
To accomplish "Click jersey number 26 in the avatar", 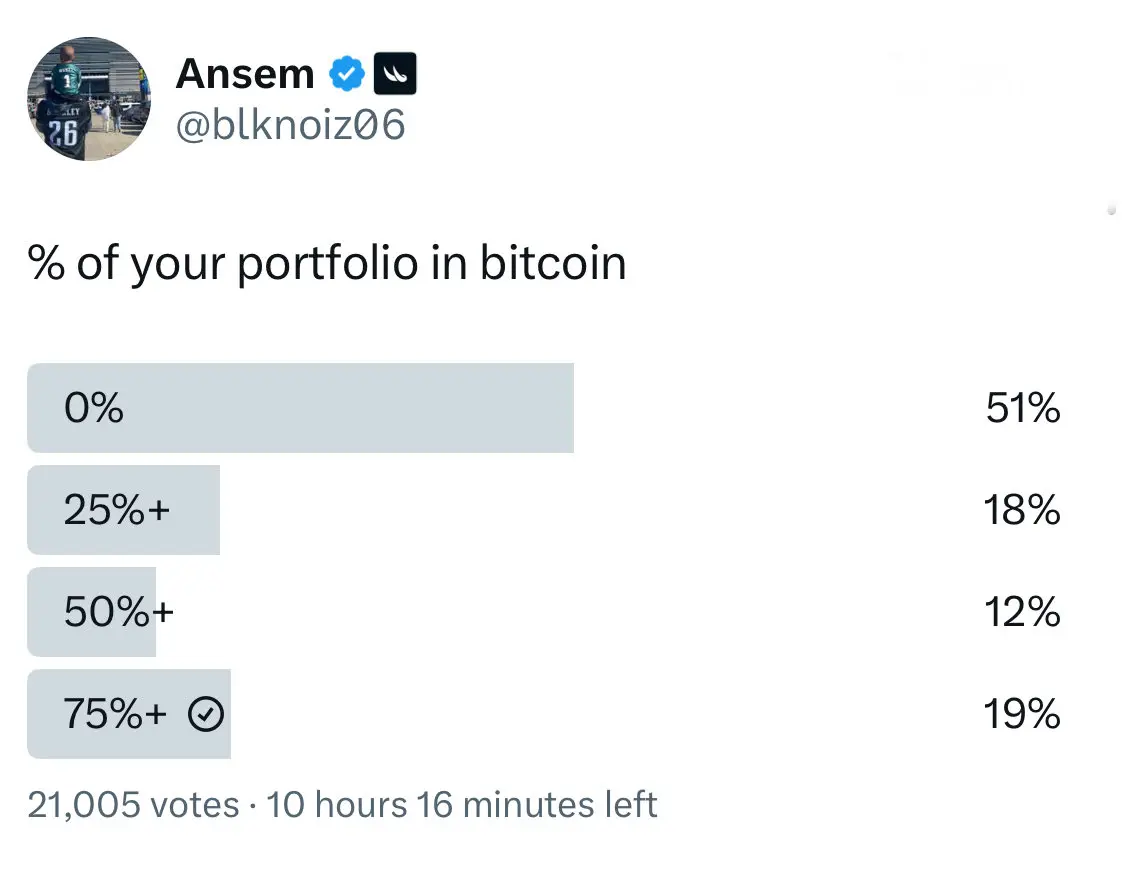I will (62, 133).
